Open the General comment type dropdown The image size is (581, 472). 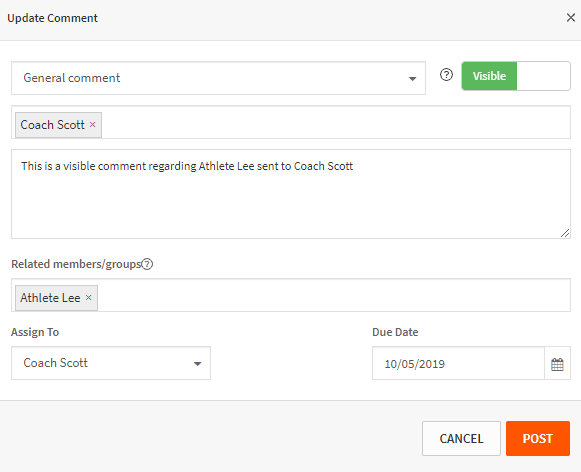pos(218,78)
